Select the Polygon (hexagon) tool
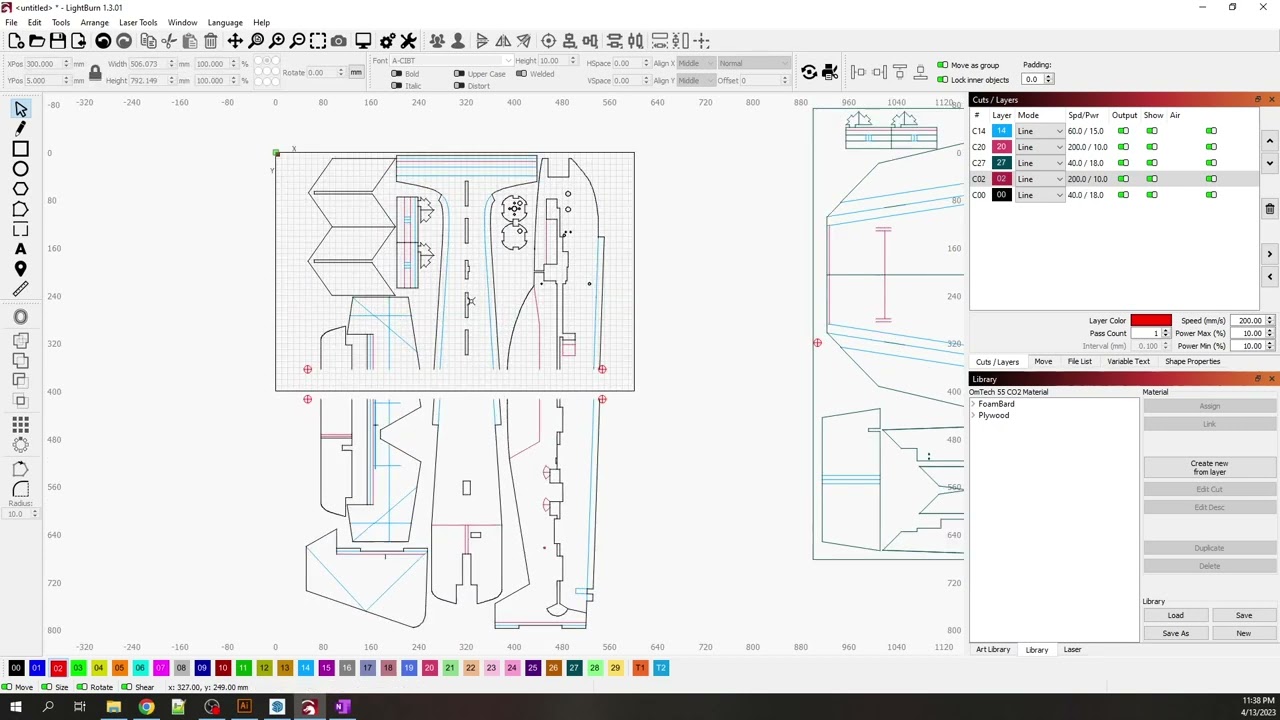 21,189
